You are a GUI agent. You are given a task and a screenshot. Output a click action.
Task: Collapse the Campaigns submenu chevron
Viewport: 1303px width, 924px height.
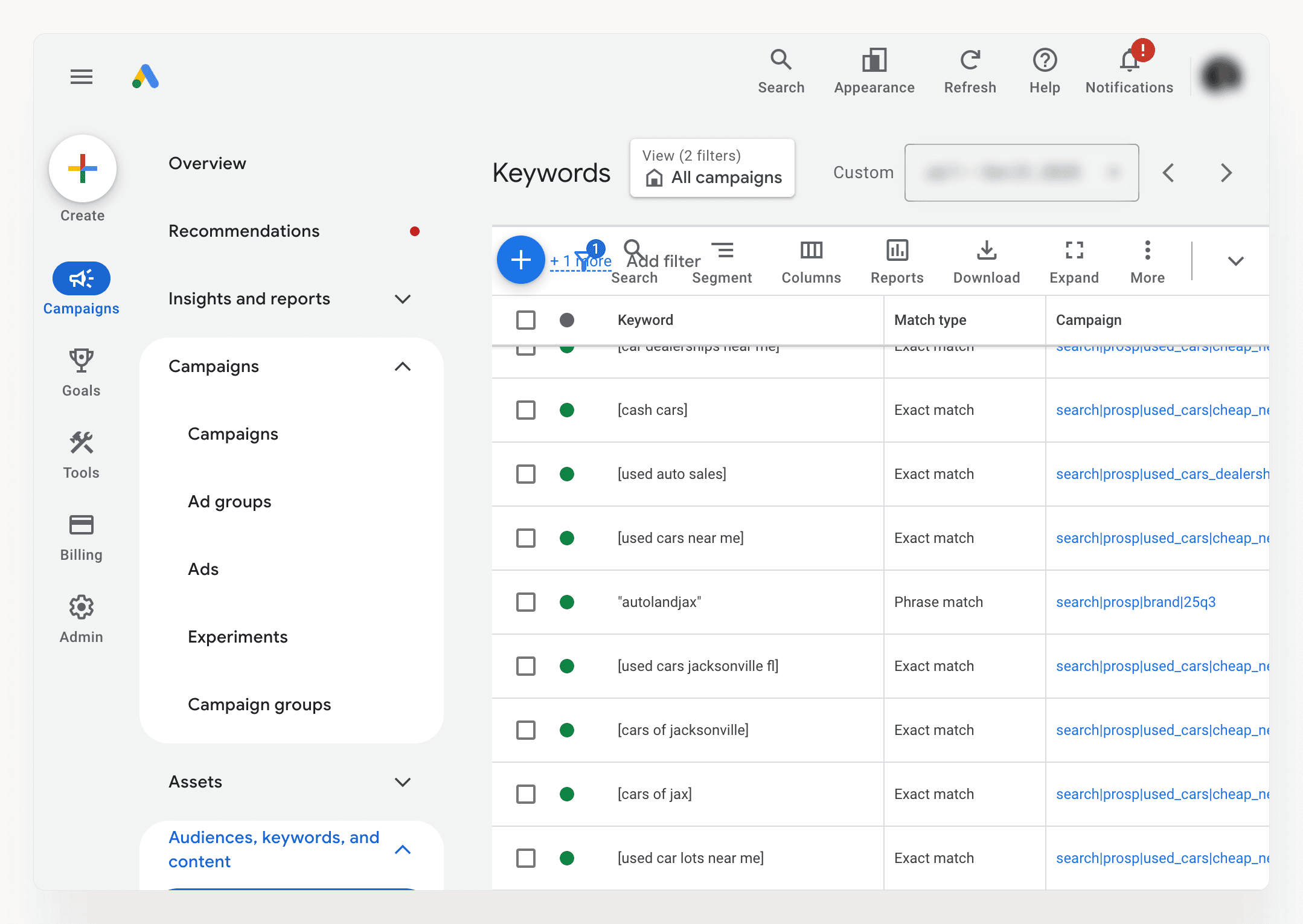[x=403, y=367]
